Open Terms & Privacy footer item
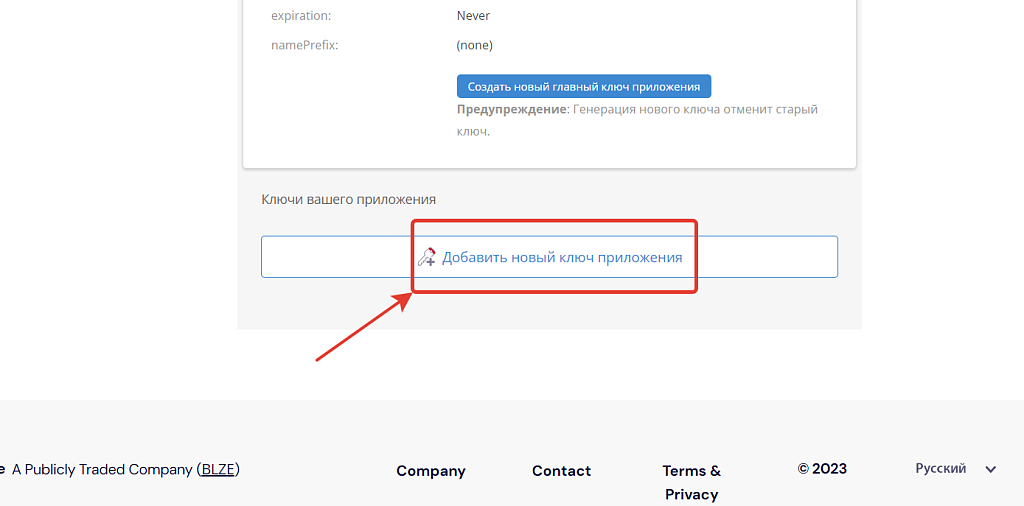 point(691,482)
